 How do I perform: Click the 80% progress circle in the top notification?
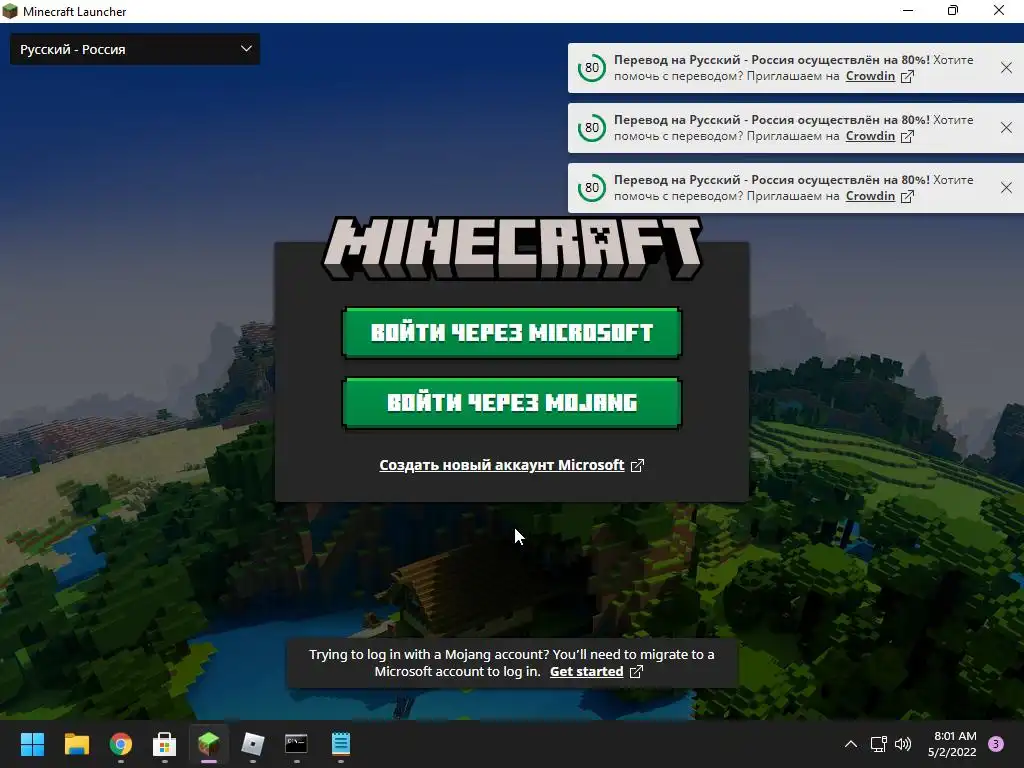592,68
